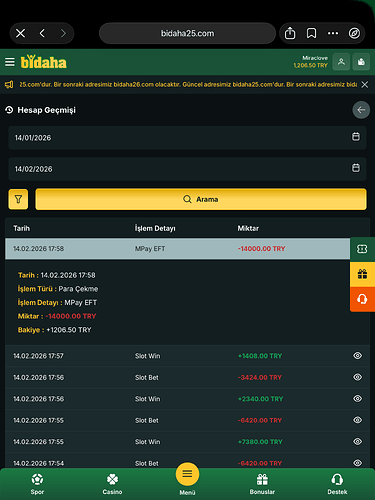Click the Arama search button
375x500 pixels.
[x=201, y=199]
